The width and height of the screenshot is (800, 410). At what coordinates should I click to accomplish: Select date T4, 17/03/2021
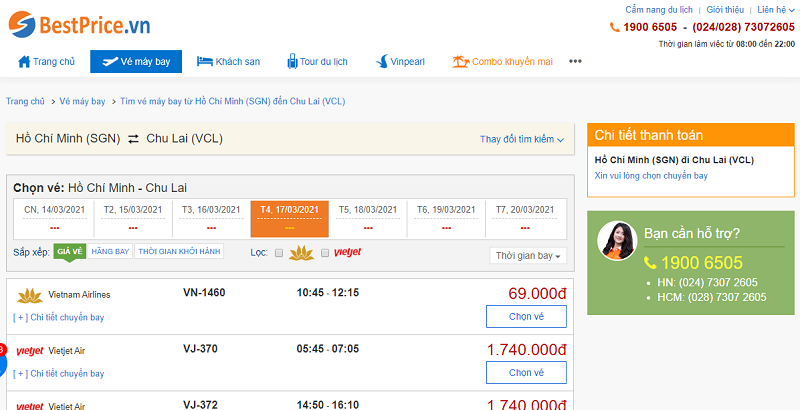tap(289, 219)
